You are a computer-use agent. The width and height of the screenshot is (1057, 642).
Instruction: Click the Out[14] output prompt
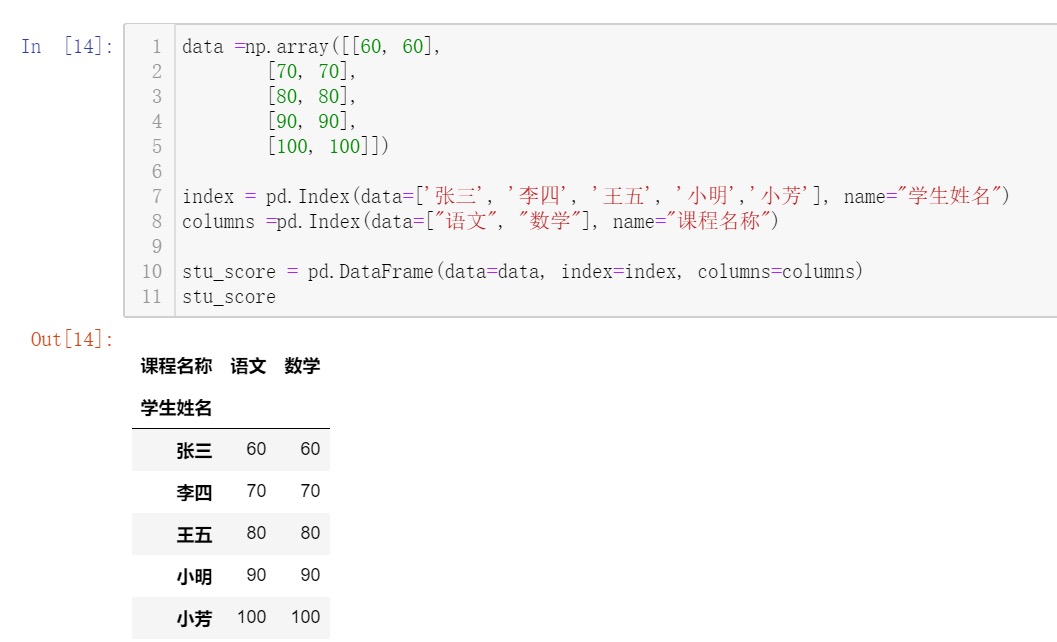[x=72, y=339]
